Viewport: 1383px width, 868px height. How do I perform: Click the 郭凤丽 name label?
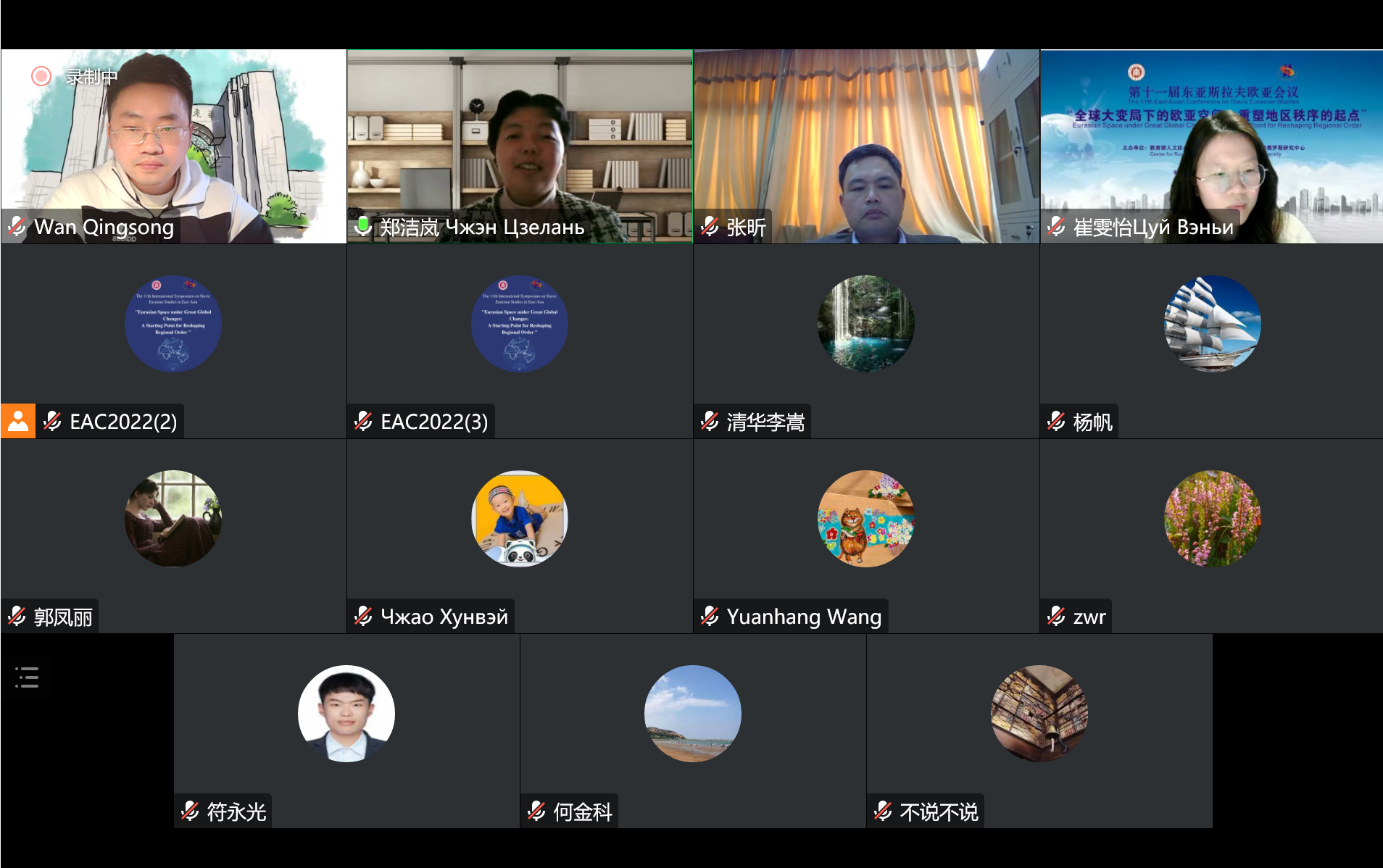pos(63,617)
